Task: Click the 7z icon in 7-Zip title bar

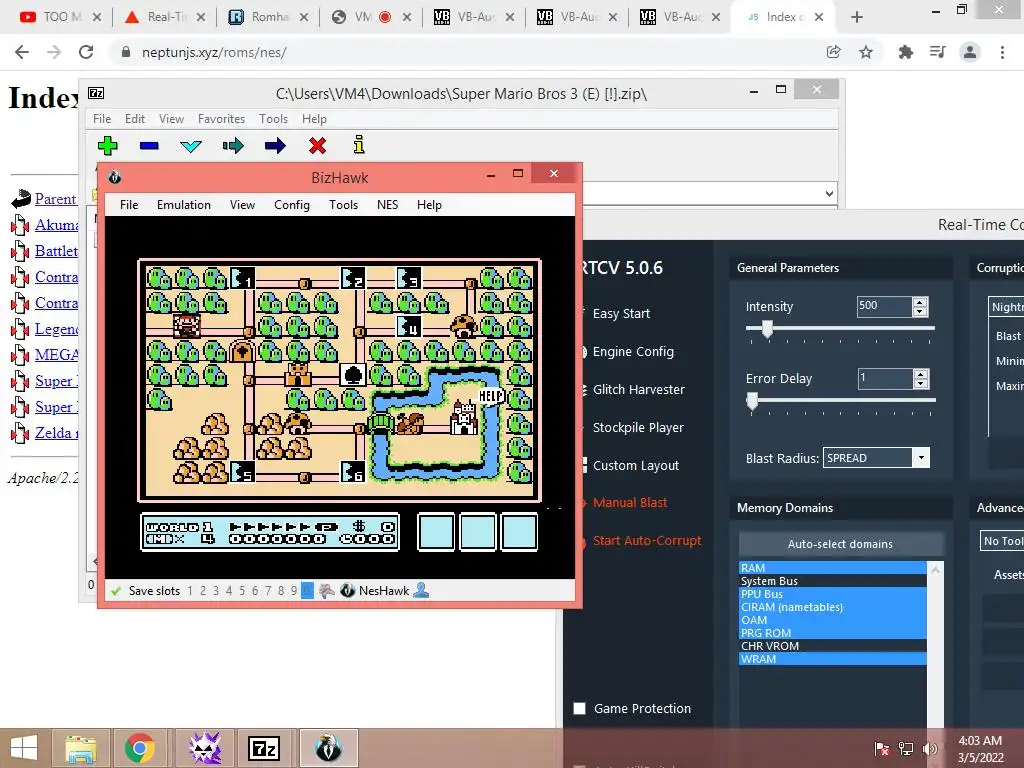Action: [96, 93]
